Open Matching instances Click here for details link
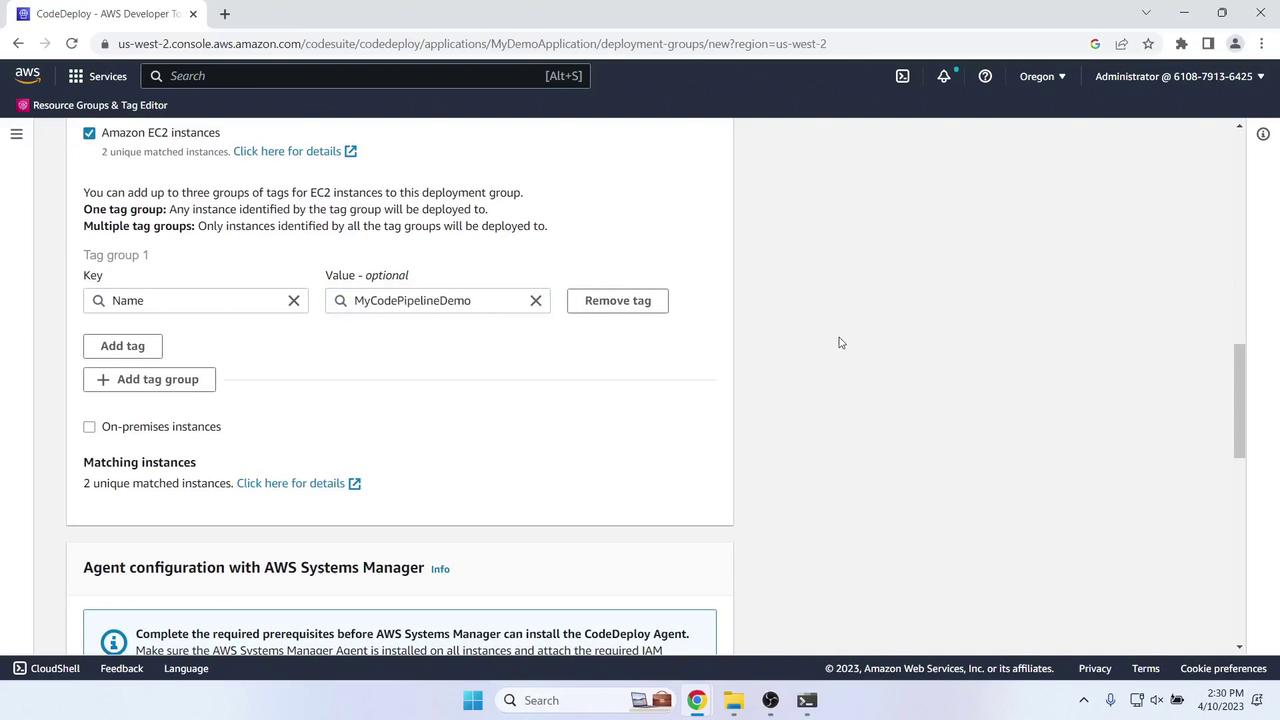The height and width of the screenshot is (720, 1280). click(x=299, y=484)
